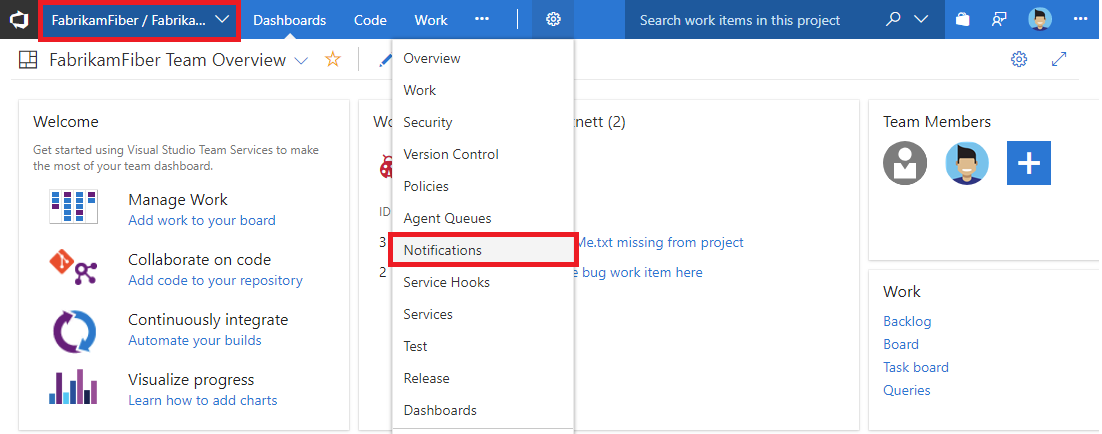Click the Manage Work board icon

click(x=74, y=206)
